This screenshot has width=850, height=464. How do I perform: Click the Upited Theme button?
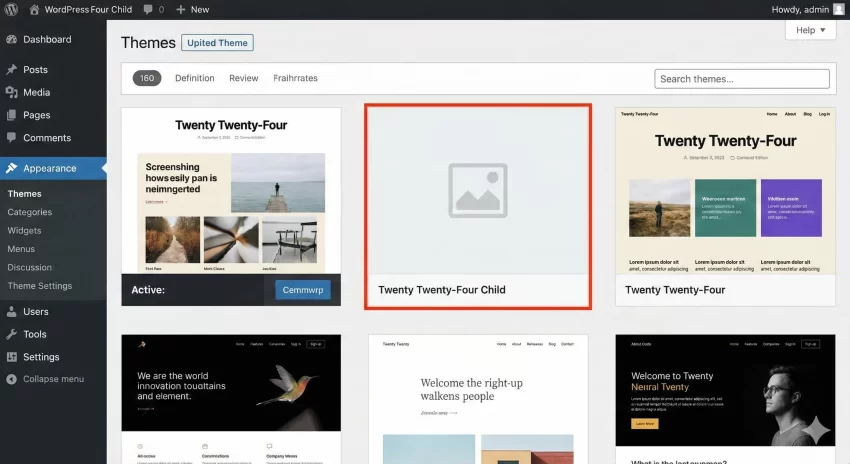tap(217, 43)
